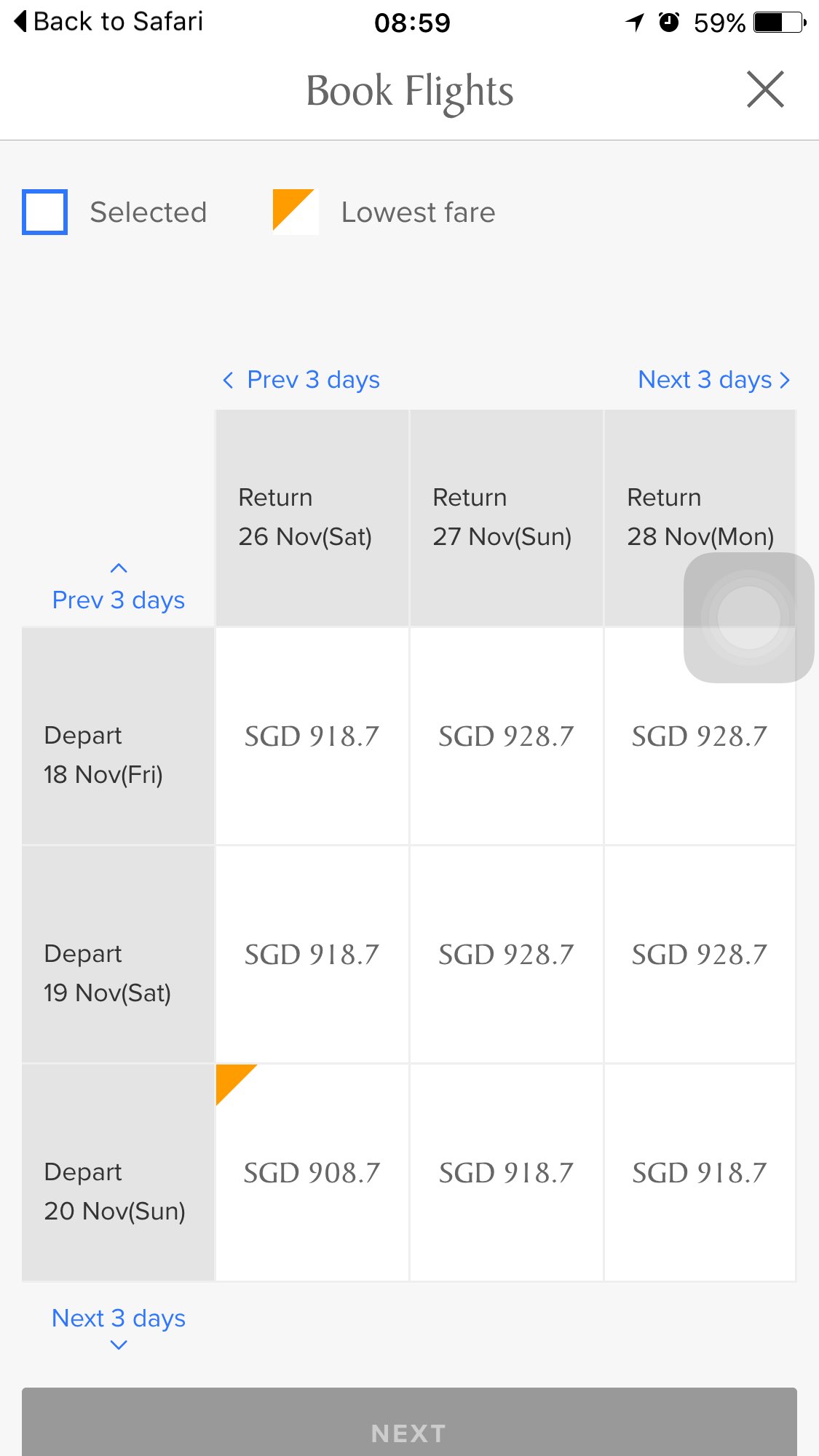Image resolution: width=819 pixels, height=1456 pixels.
Task: Show next 3 return days
Action: [713, 380]
